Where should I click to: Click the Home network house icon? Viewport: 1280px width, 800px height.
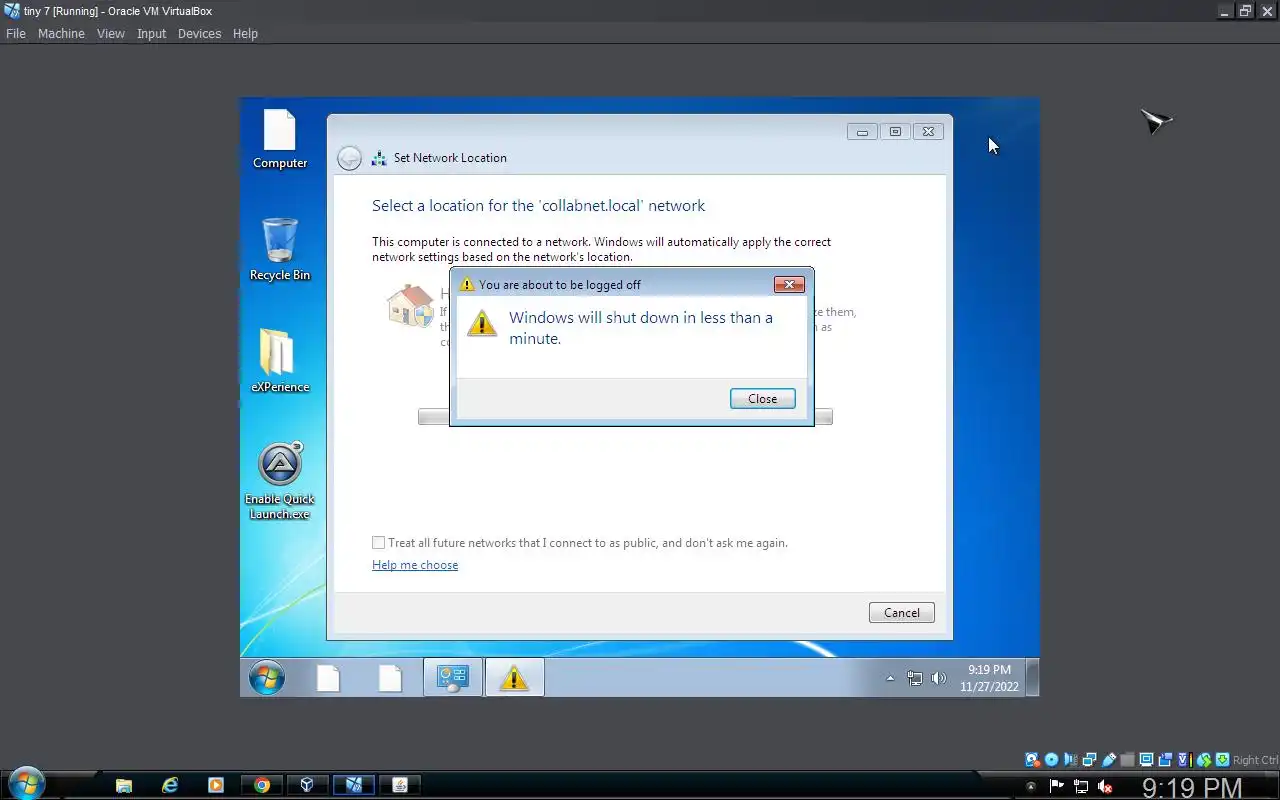click(x=410, y=306)
